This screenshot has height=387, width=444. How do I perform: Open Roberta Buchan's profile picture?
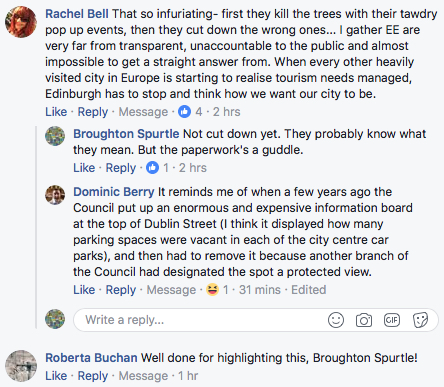coord(21,366)
